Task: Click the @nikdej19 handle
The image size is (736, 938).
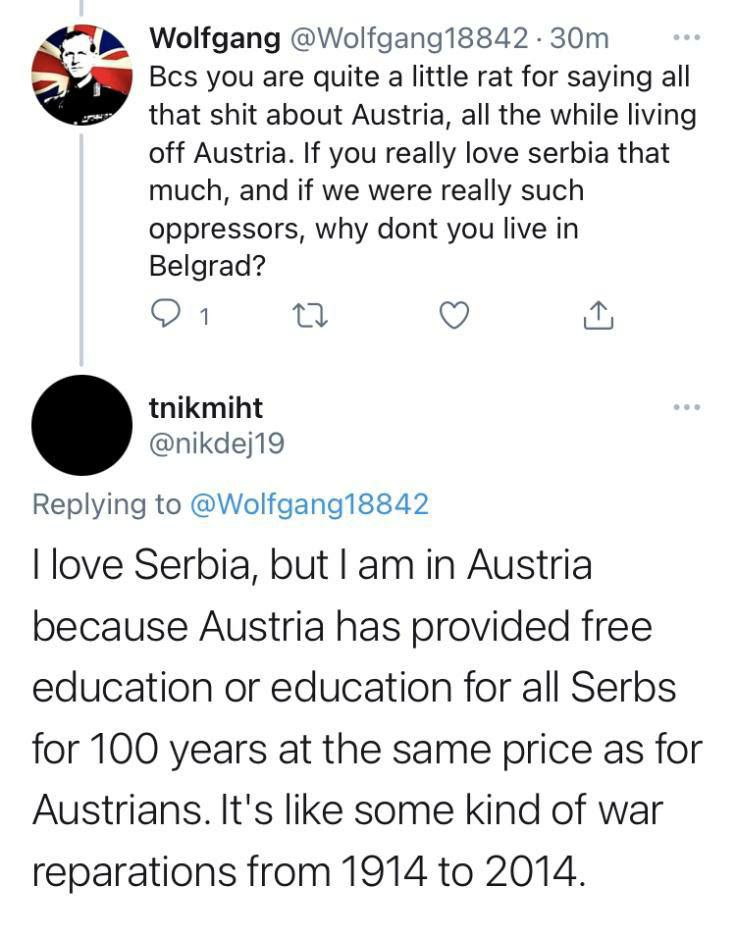Action: (217, 443)
